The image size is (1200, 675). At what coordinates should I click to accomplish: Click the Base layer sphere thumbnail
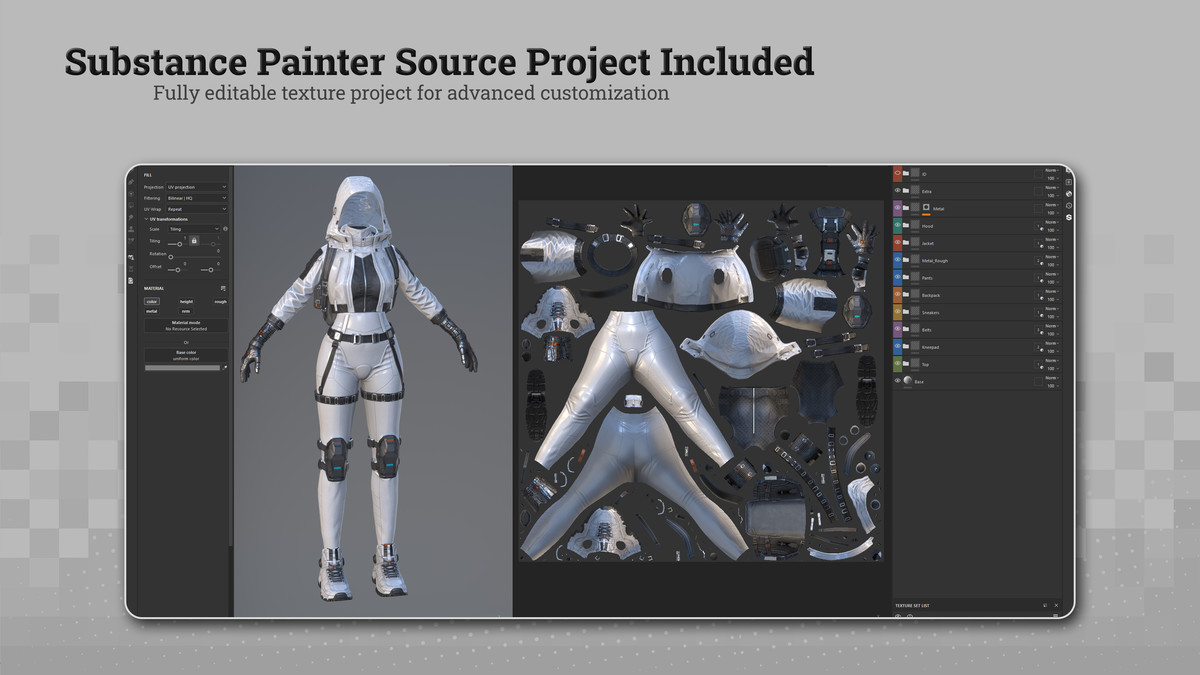(x=908, y=380)
